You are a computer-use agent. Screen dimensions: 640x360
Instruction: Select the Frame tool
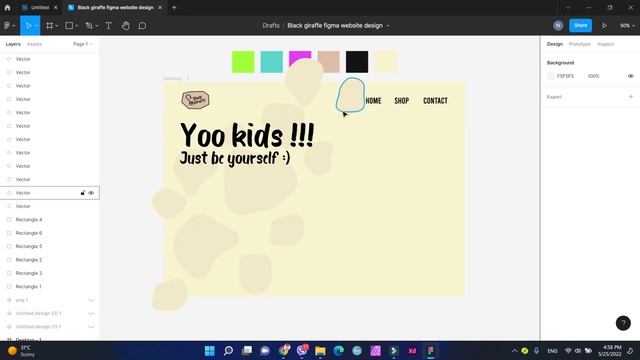(x=49, y=26)
